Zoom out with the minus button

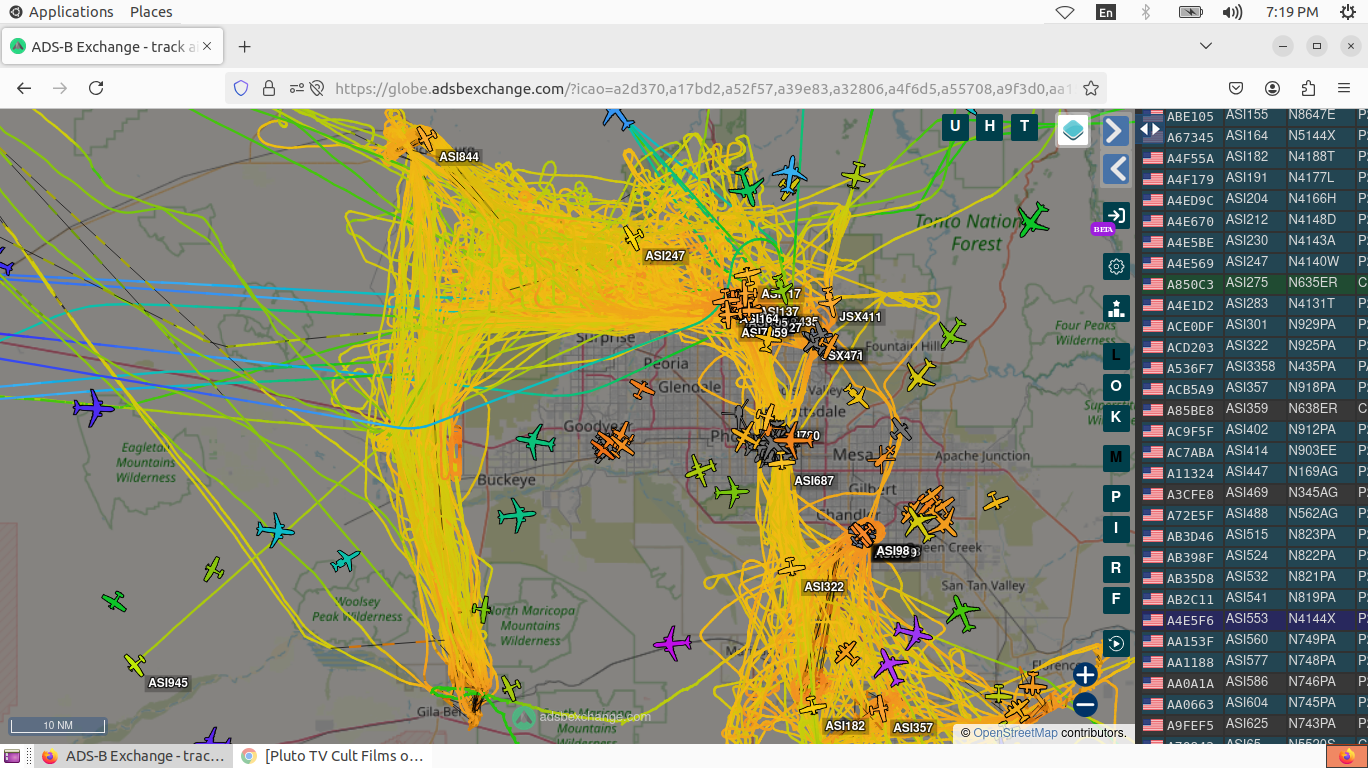pos(1085,705)
